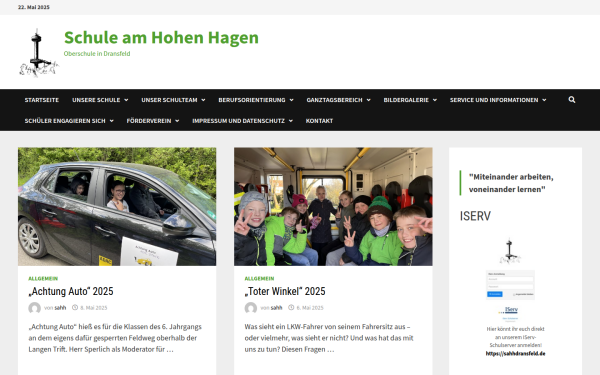Open Impressum und Datenschutz menu item
This screenshot has width=600, height=375.
point(238,121)
